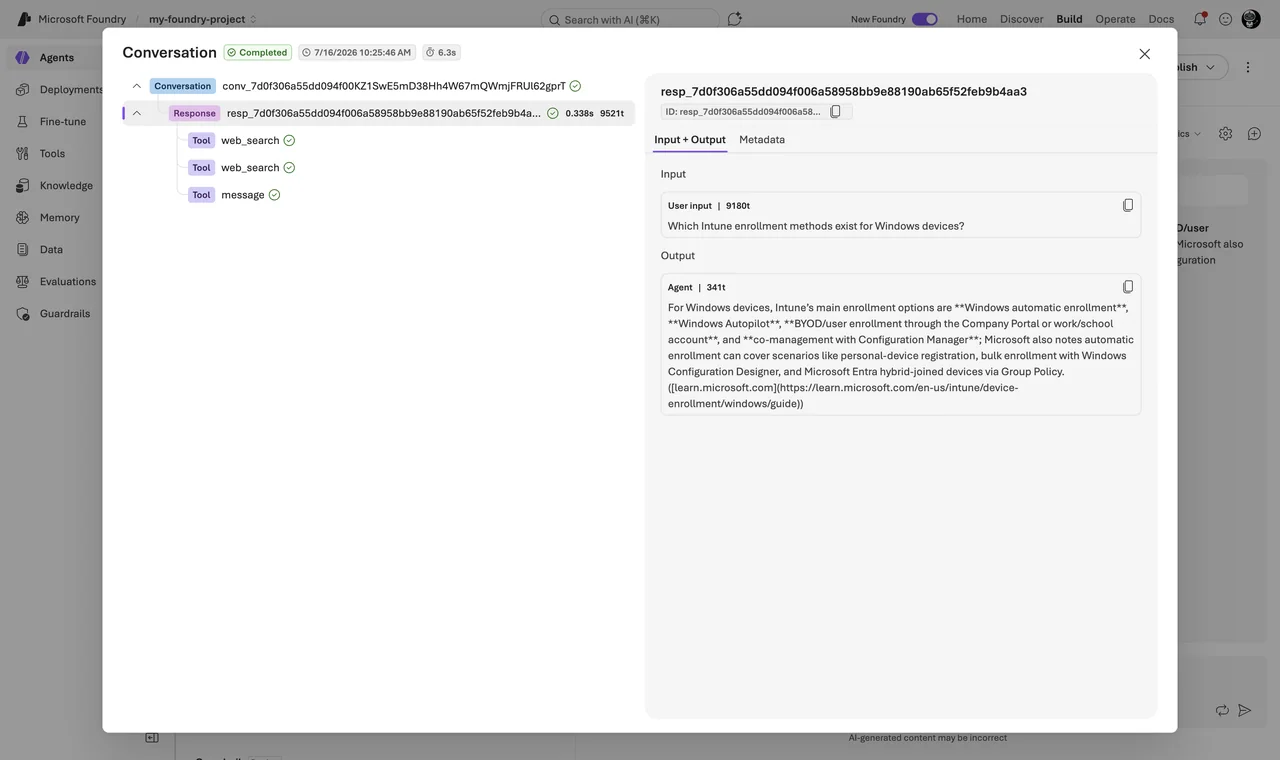The height and width of the screenshot is (760, 1280).
Task: Open Data sidebar icon
Action: coord(23,250)
